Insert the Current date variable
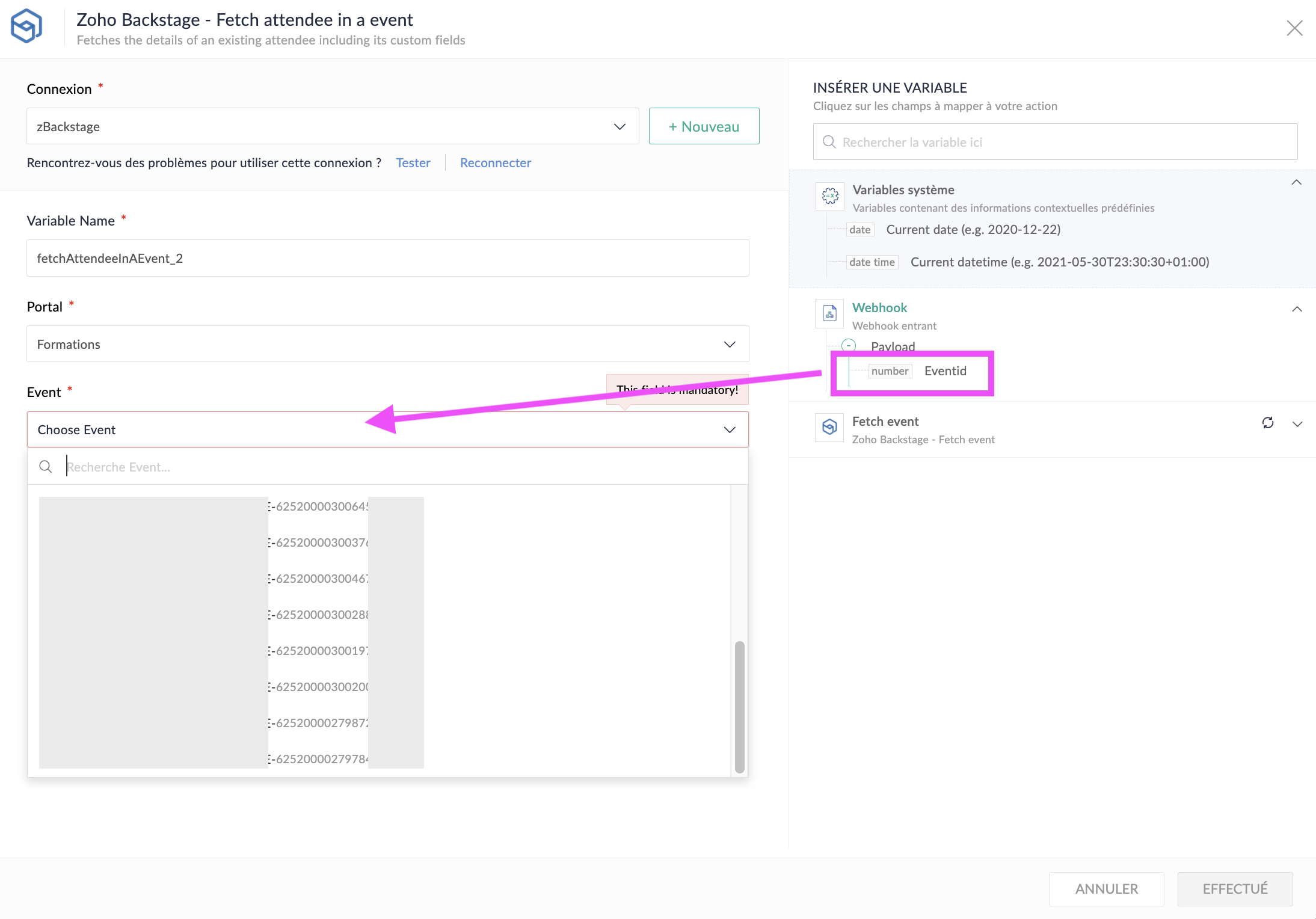The height and width of the screenshot is (919, 1316). (973, 230)
